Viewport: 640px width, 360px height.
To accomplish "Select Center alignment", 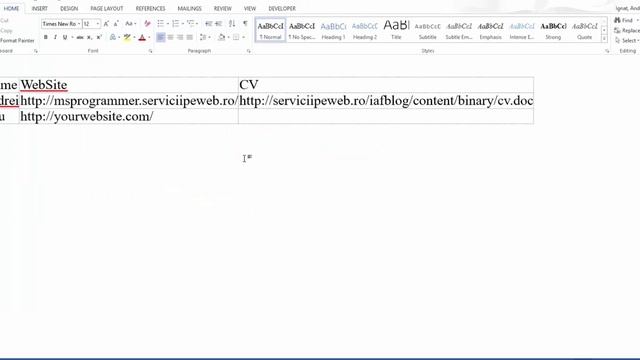I will [x=171, y=38].
